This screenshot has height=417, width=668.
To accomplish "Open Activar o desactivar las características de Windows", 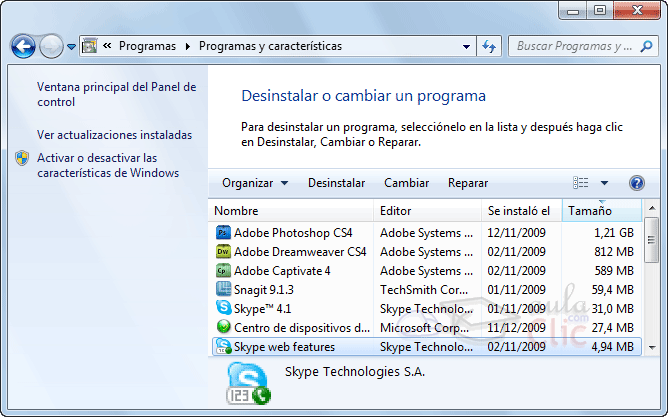I will coord(107,165).
